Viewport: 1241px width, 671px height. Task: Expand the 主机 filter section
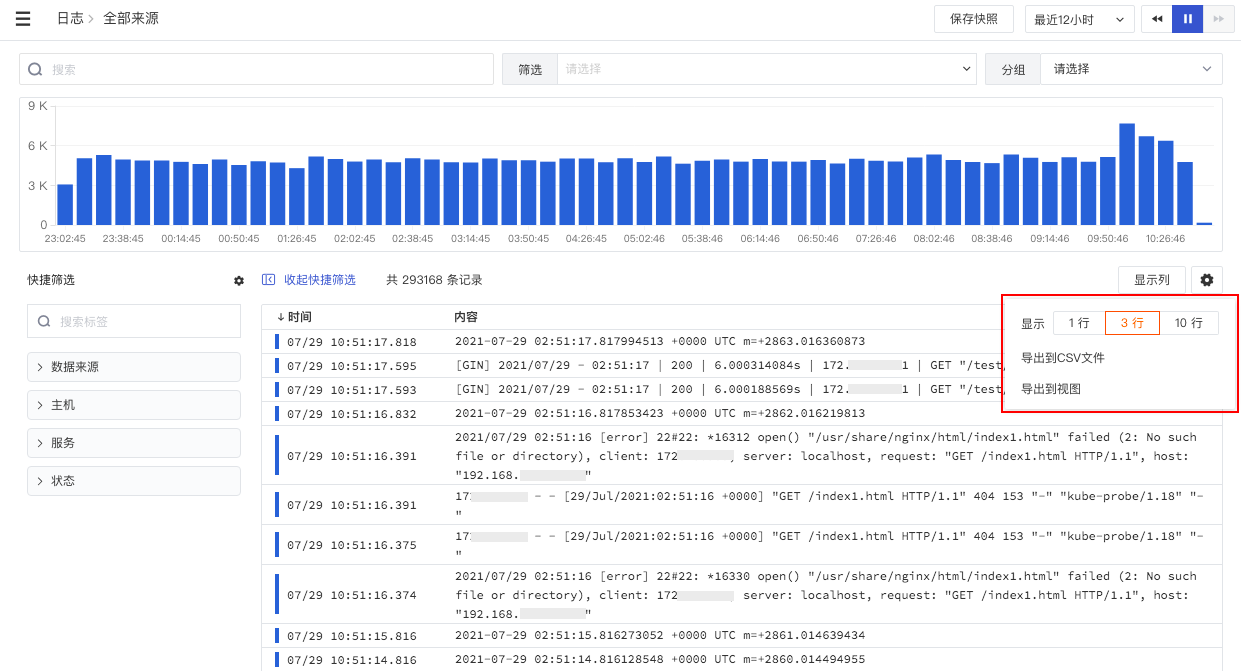134,405
